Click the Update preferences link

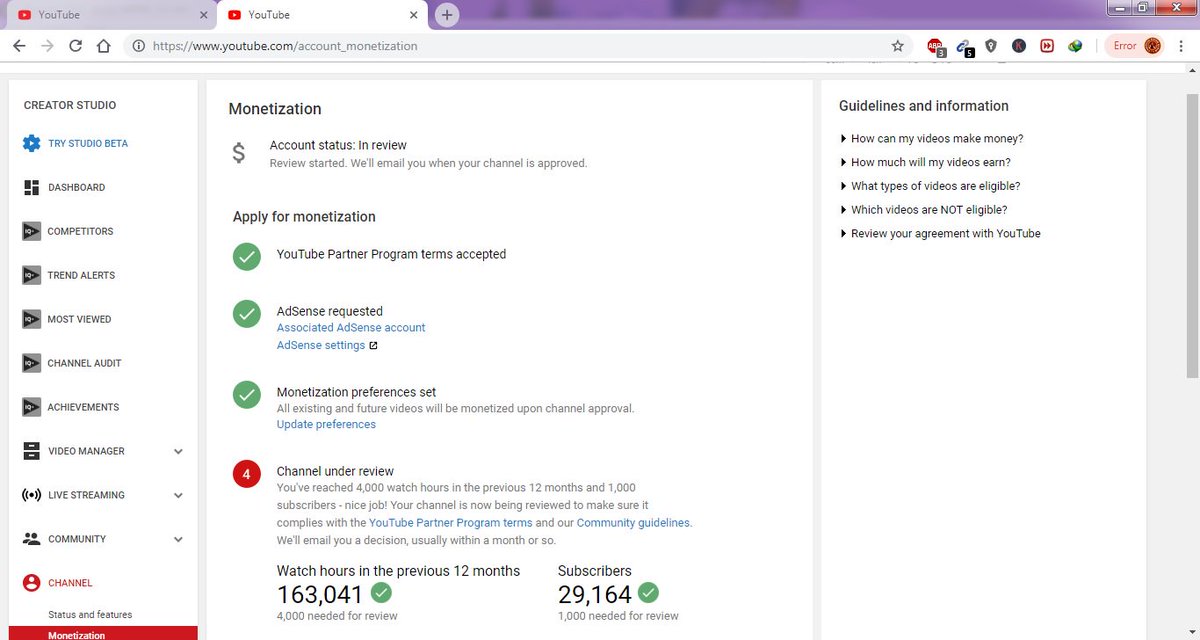[x=326, y=425]
